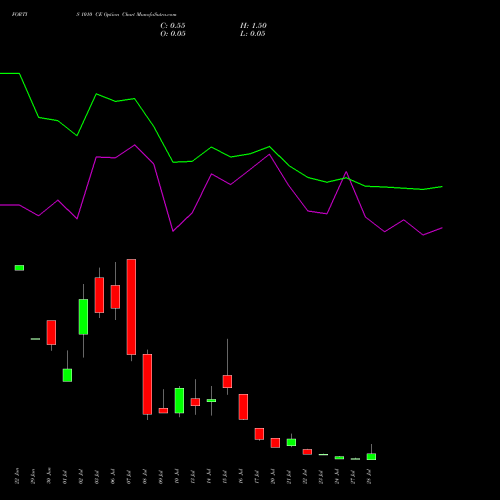Click the red candle above 17 Jul

(259, 434)
